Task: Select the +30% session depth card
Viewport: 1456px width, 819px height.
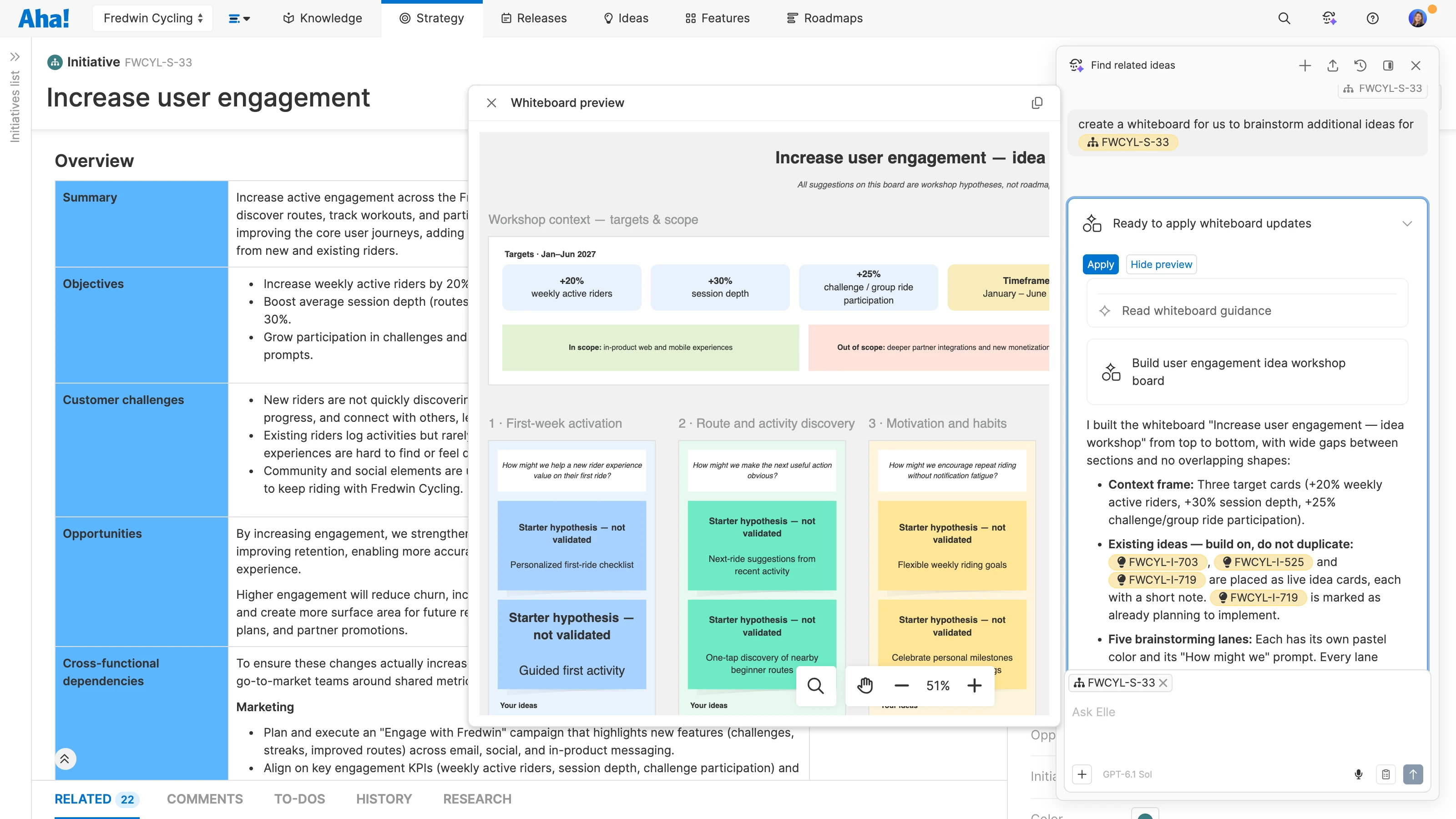Action: [x=720, y=287]
